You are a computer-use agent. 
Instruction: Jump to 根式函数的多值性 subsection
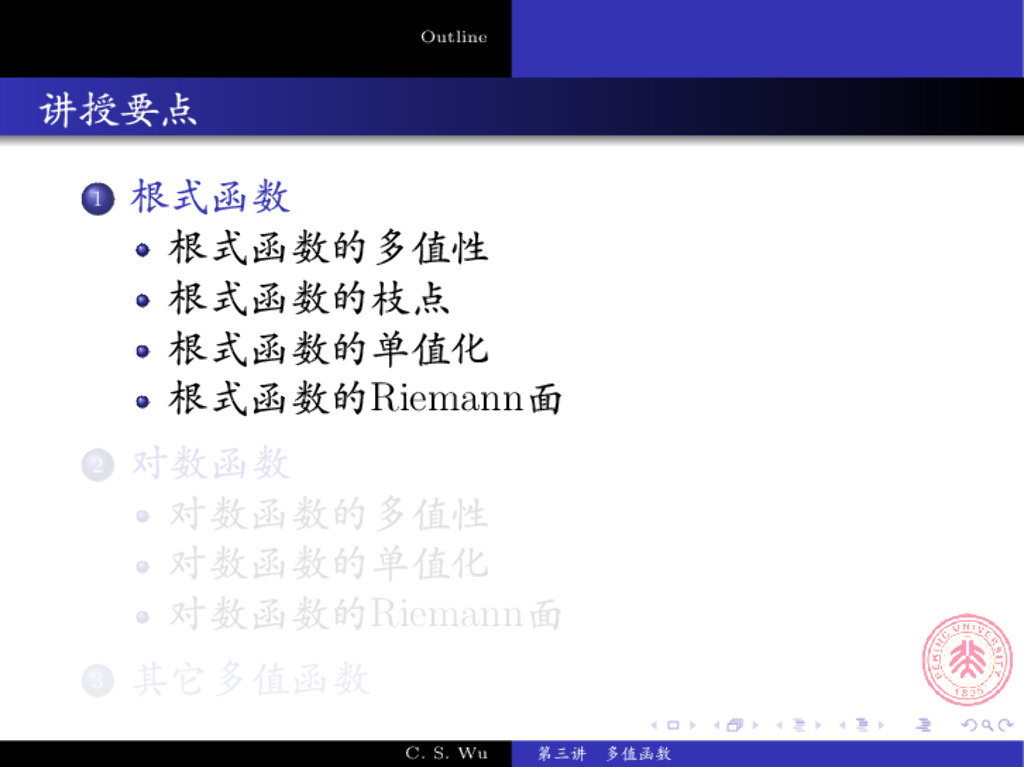pos(328,248)
